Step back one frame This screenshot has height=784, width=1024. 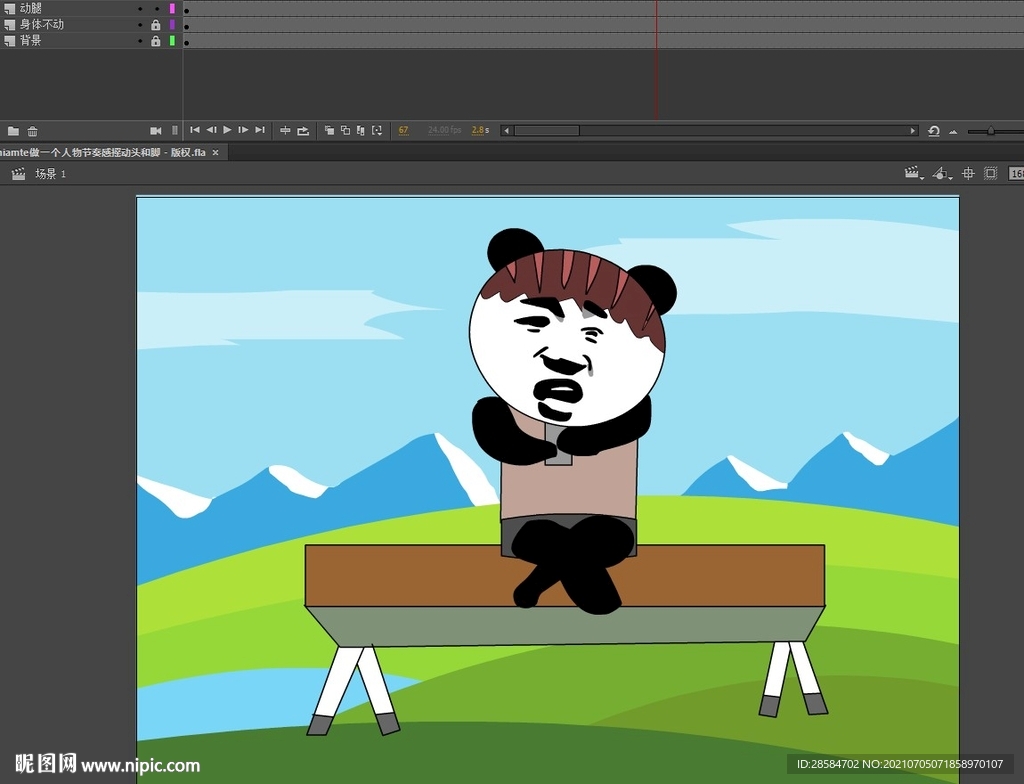(x=211, y=130)
